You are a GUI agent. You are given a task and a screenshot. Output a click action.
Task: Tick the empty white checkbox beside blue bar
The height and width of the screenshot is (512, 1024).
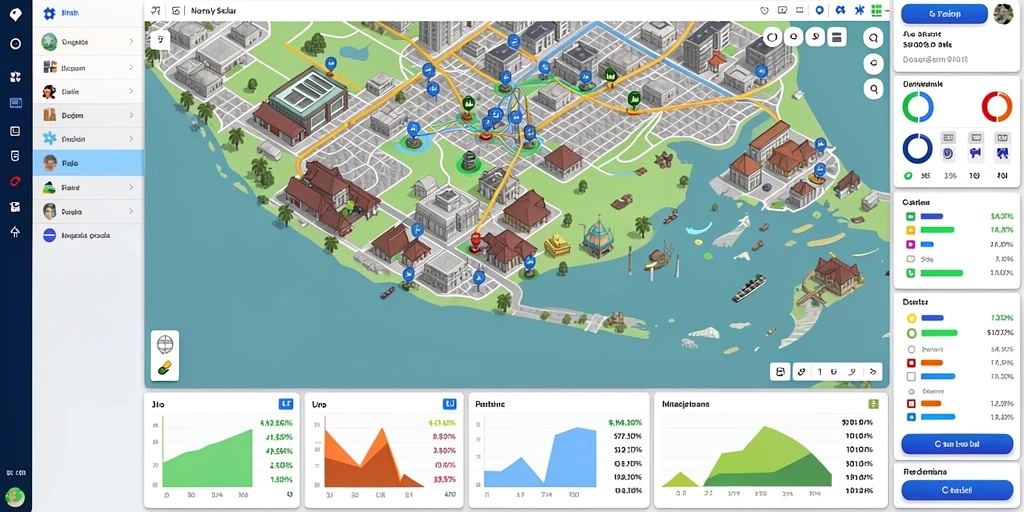pos(911,376)
